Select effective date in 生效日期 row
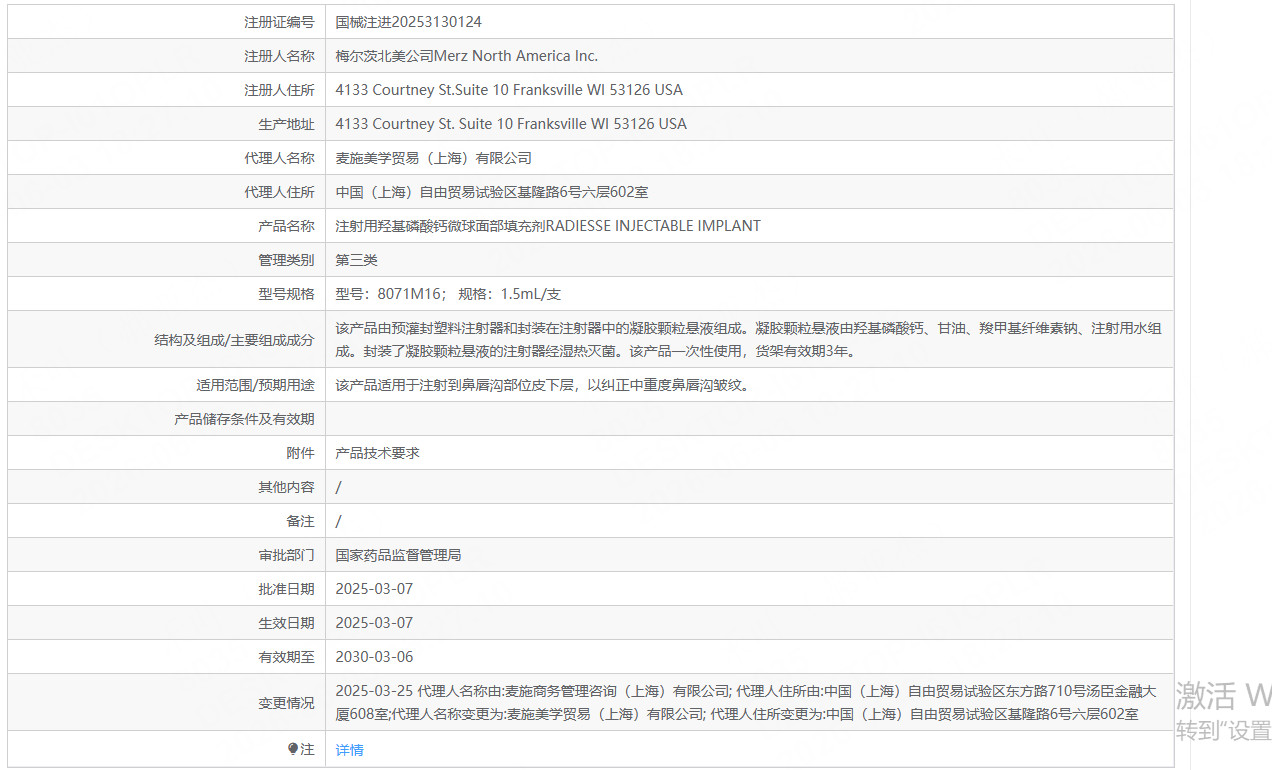This screenshot has height=770, width=1272. [x=374, y=622]
